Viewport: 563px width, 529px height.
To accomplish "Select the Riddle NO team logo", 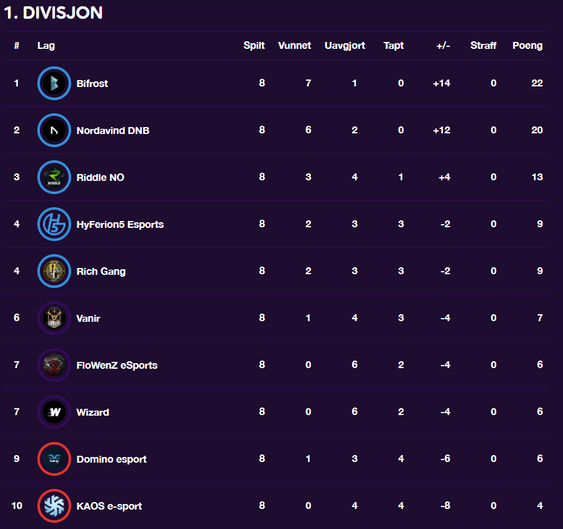I will (54, 177).
